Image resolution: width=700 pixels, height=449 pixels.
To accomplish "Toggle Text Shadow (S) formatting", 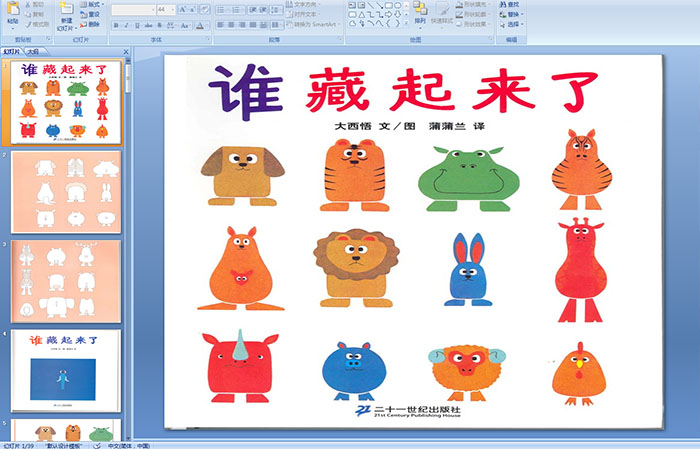I will point(159,25).
